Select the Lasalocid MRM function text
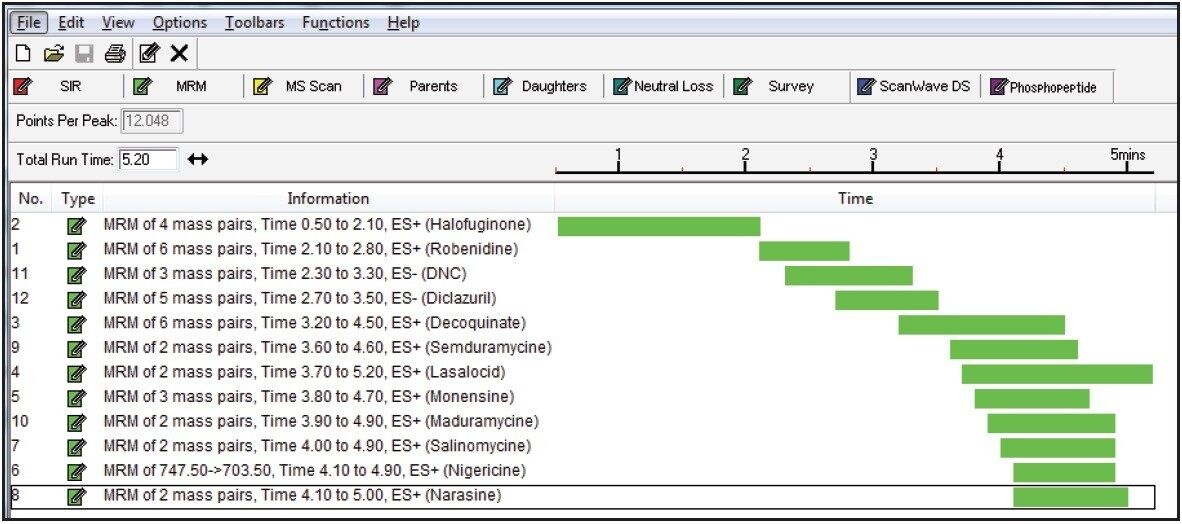Viewport: 1182px width, 524px height. click(x=305, y=372)
